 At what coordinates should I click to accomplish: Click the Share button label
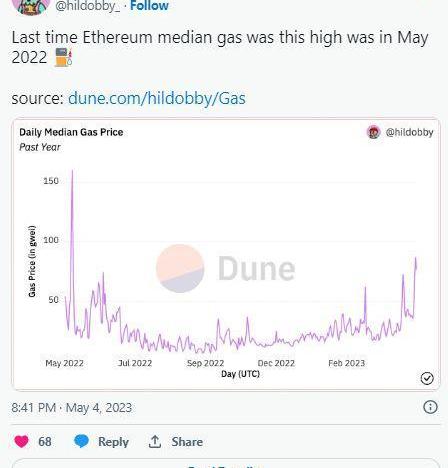pos(187,442)
